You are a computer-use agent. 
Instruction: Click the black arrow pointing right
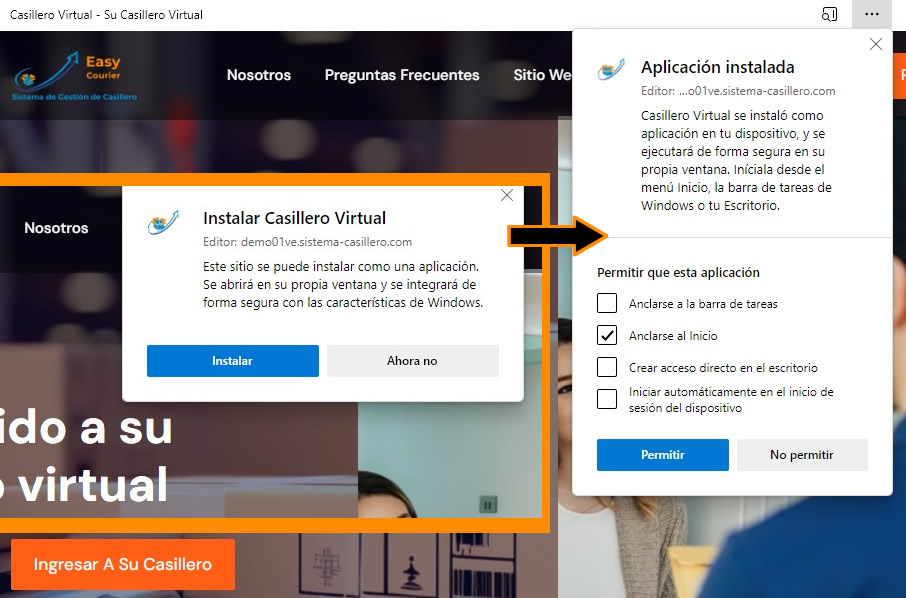coord(558,236)
